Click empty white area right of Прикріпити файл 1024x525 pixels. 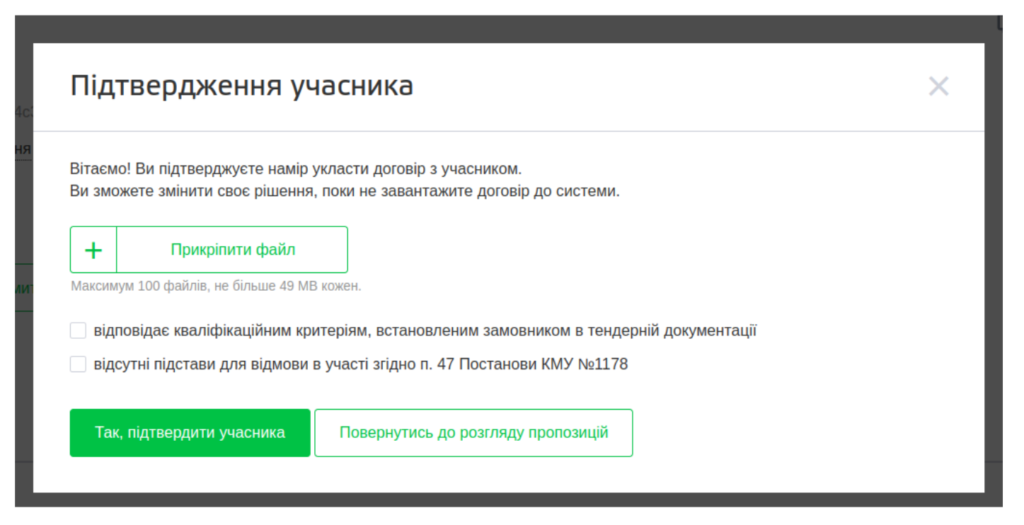pyautogui.click(x=650, y=250)
